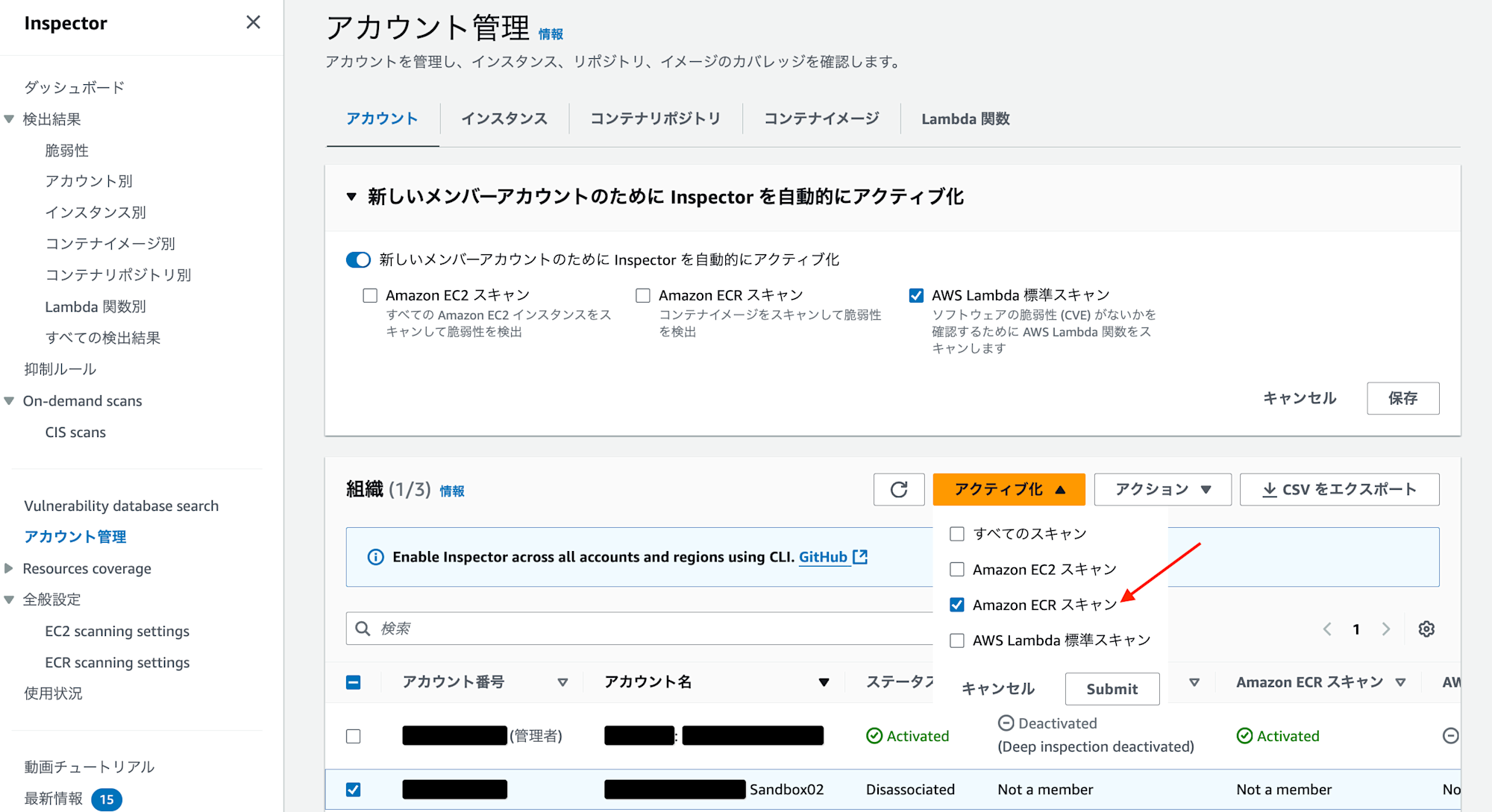The height and width of the screenshot is (812, 1492).
Task: Check すべてのスキャン in activate dropdown
Action: tap(957, 534)
